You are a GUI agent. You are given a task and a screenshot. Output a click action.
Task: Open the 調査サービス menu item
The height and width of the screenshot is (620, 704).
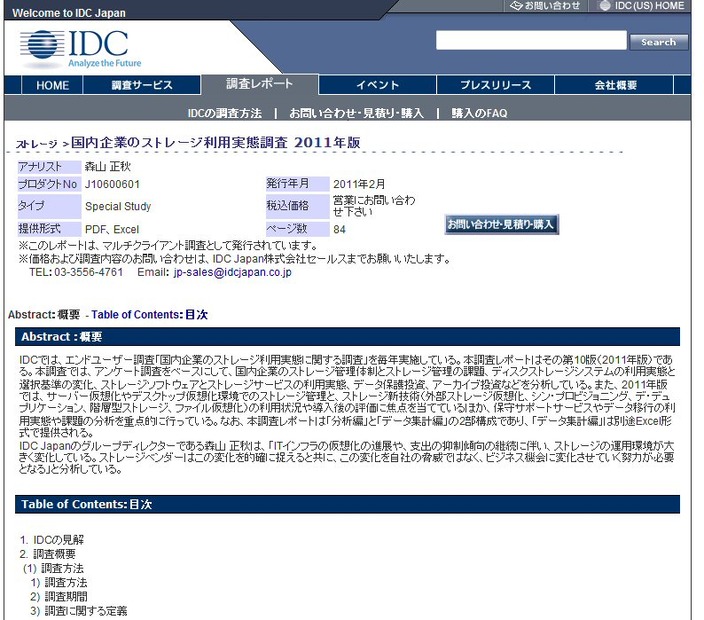pyautogui.click(x=142, y=85)
